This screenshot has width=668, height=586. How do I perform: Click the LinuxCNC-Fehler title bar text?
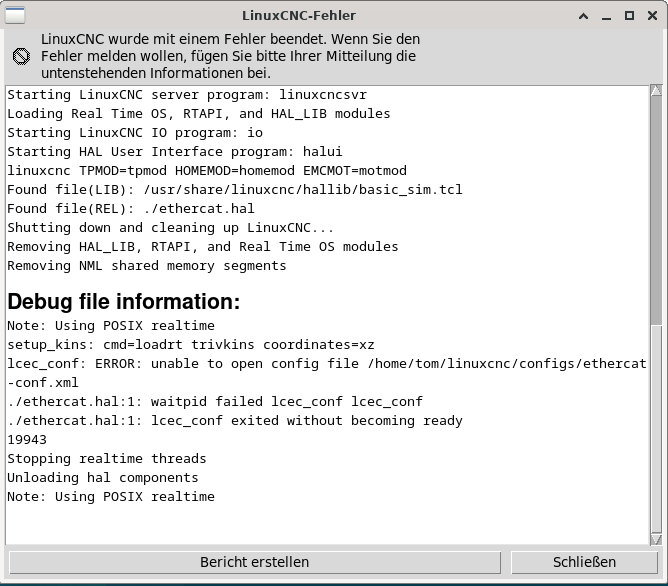click(x=299, y=16)
